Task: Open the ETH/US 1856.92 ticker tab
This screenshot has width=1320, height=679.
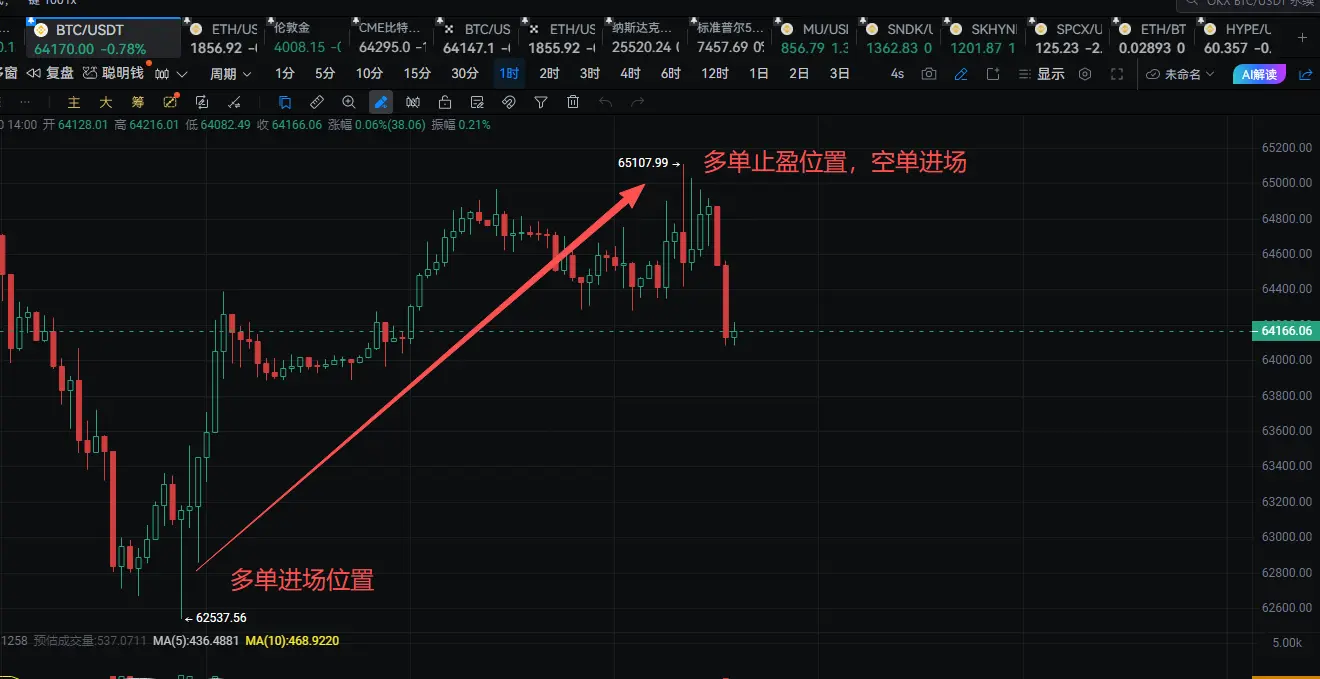Action: tap(222, 39)
